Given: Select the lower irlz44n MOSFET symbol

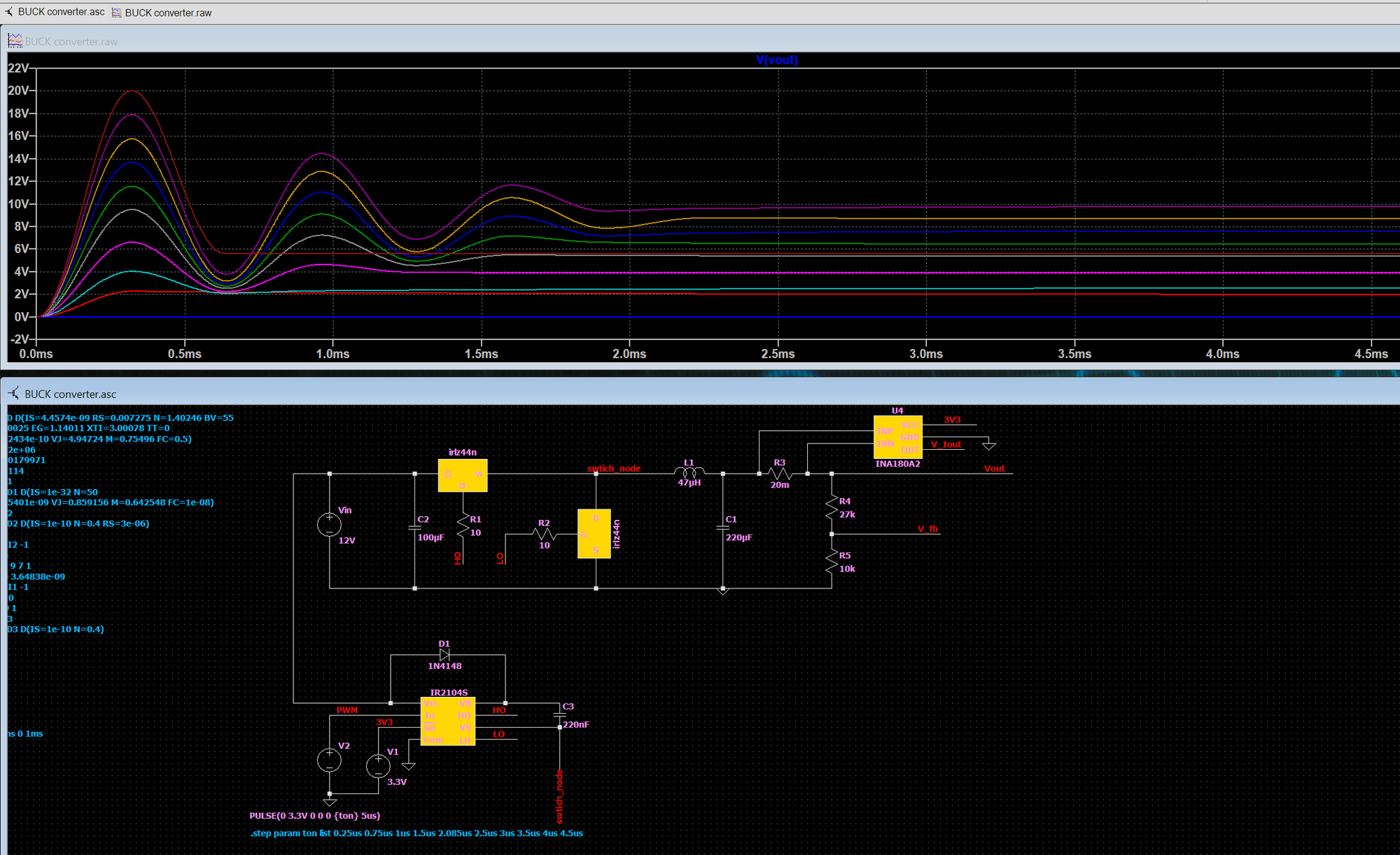Looking at the screenshot, I should pos(594,534).
